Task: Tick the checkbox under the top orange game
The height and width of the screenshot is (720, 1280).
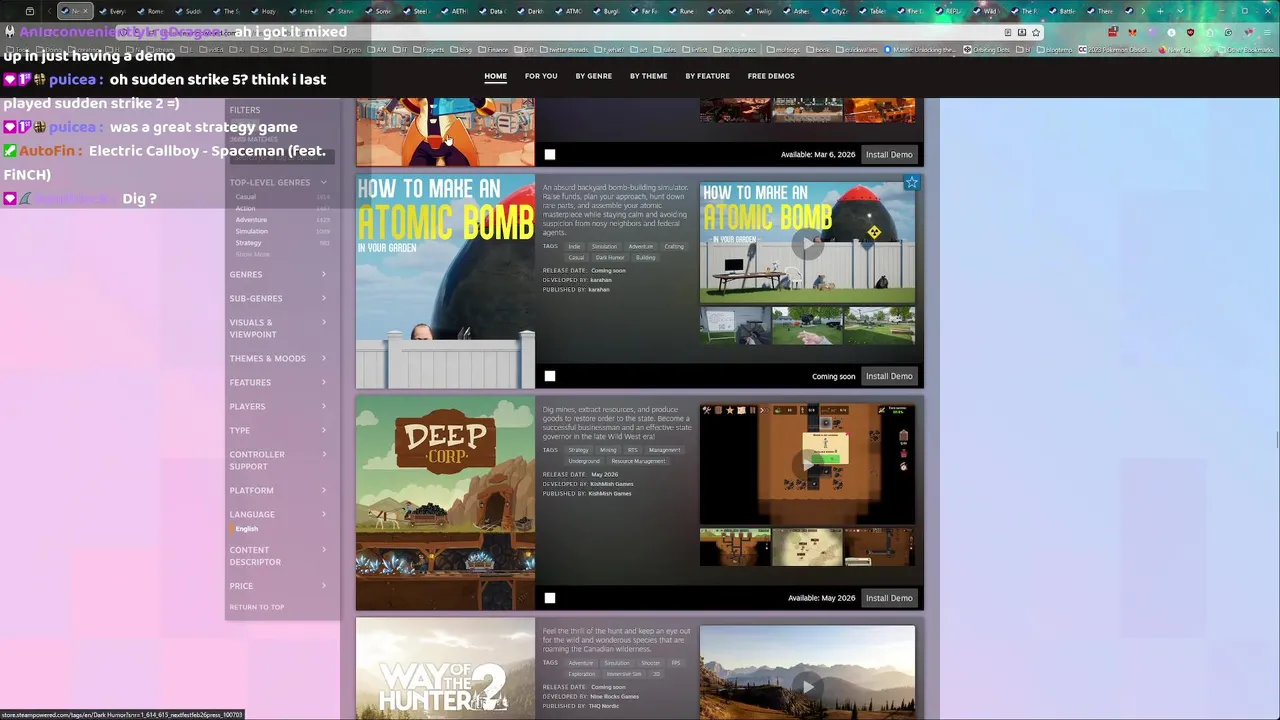Action: (550, 155)
